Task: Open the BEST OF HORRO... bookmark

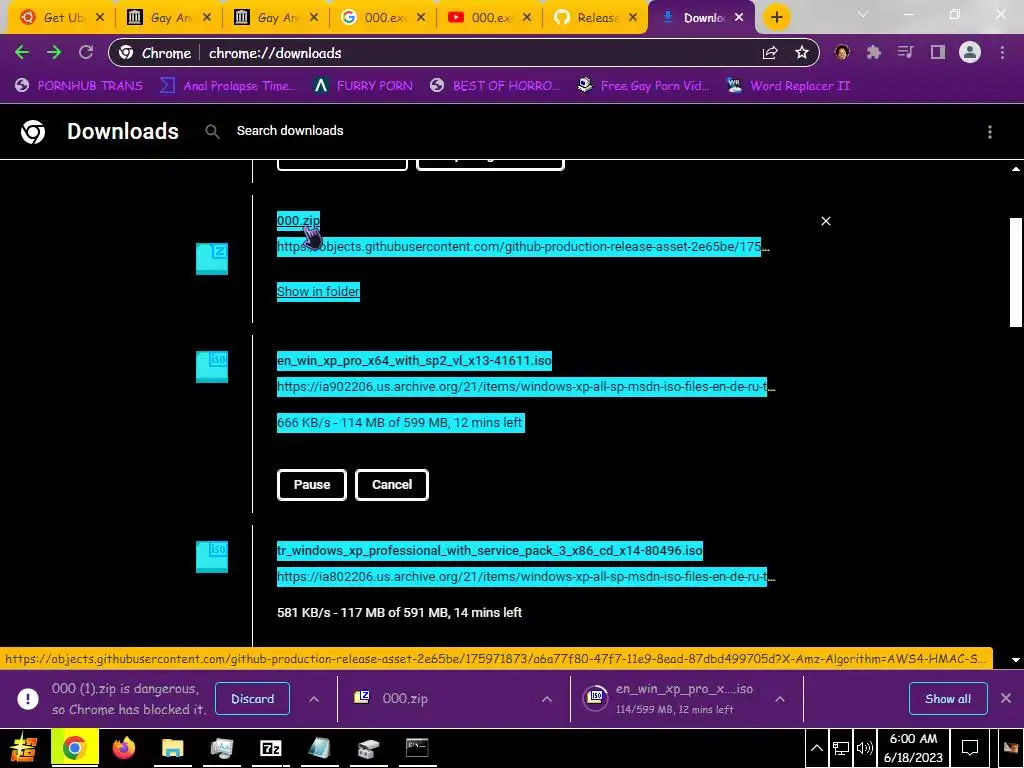Action: 495,86
